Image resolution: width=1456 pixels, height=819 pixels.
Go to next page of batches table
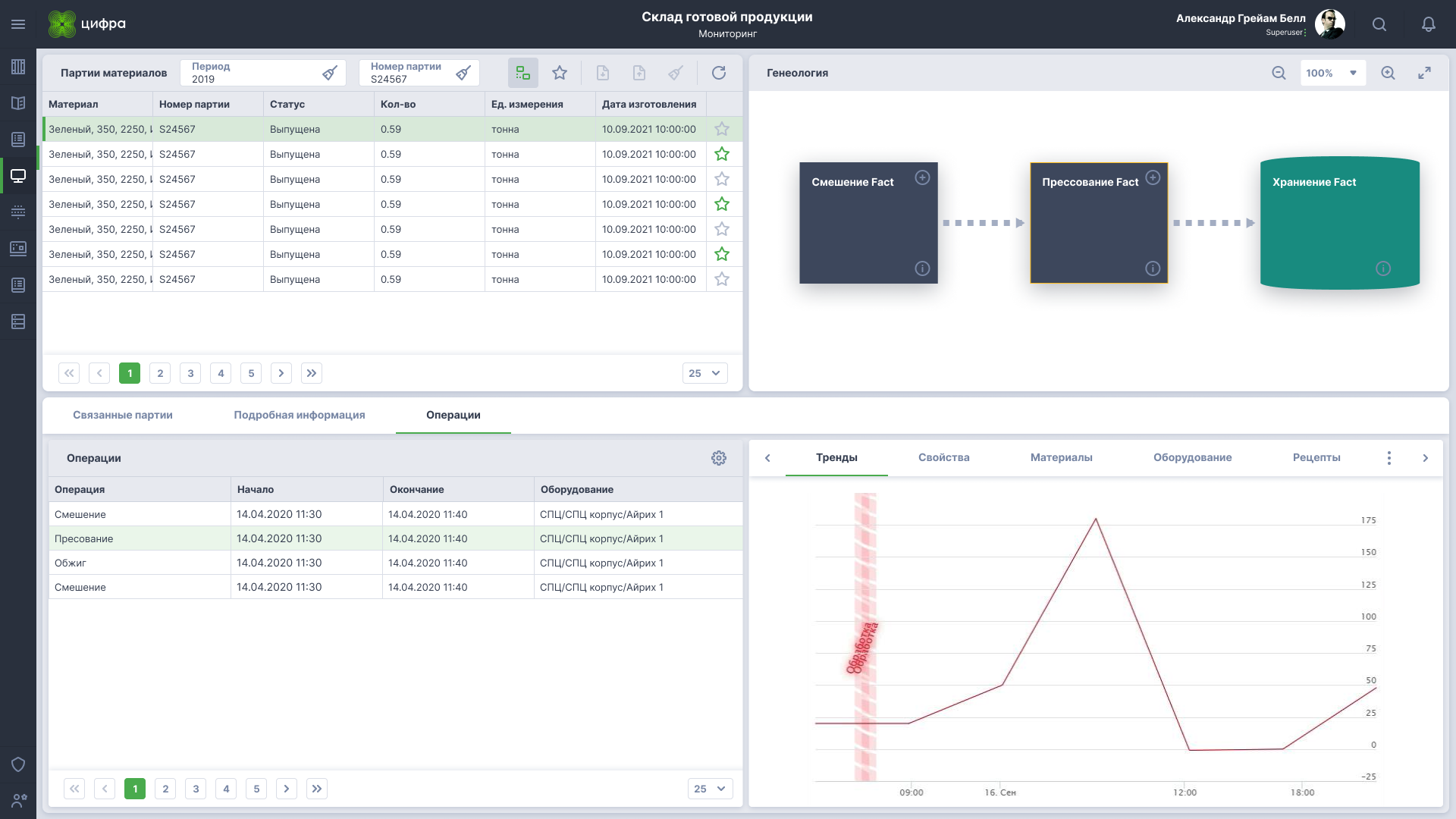coord(281,373)
